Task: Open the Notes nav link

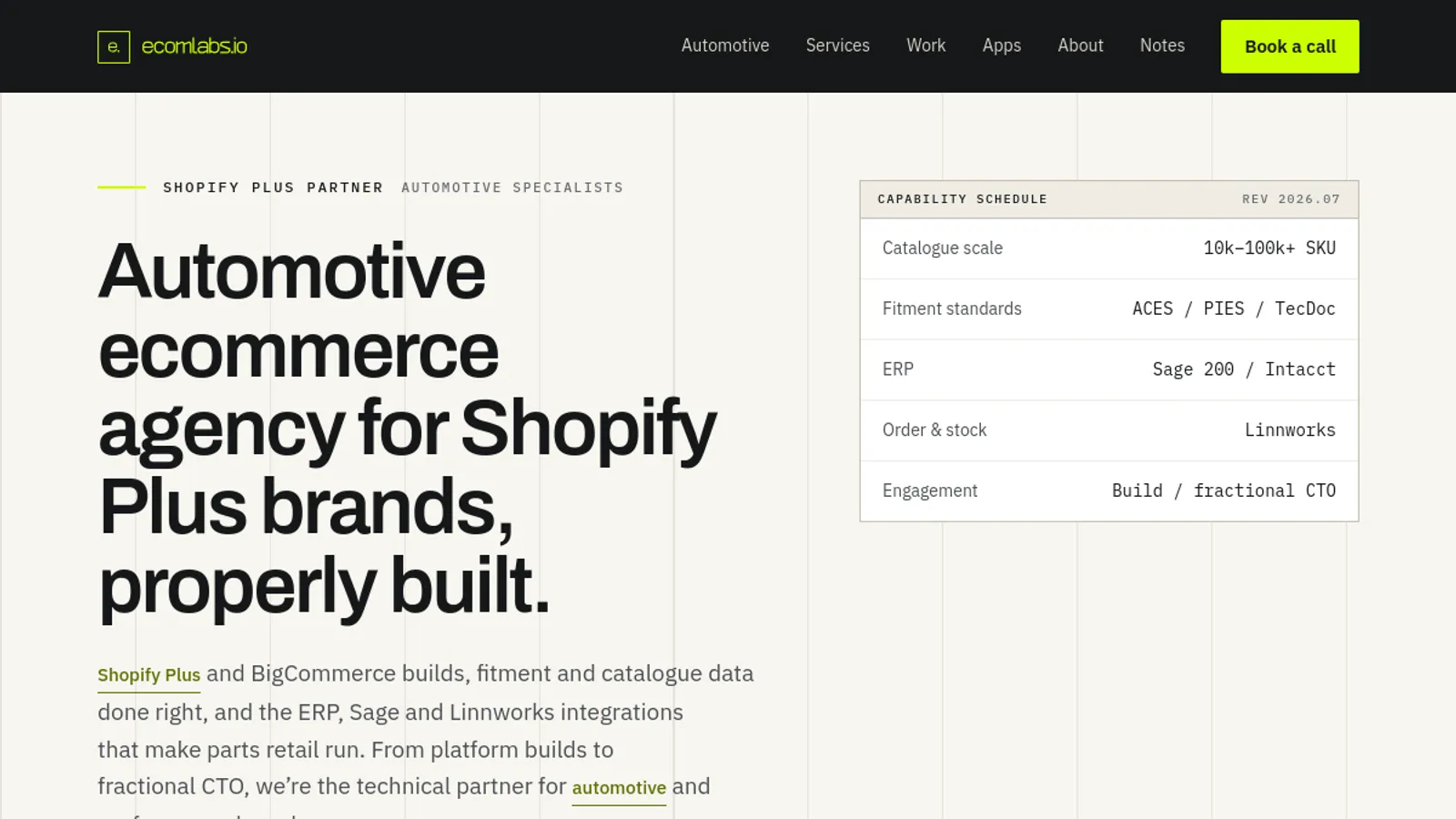Action: click(1162, 45)
